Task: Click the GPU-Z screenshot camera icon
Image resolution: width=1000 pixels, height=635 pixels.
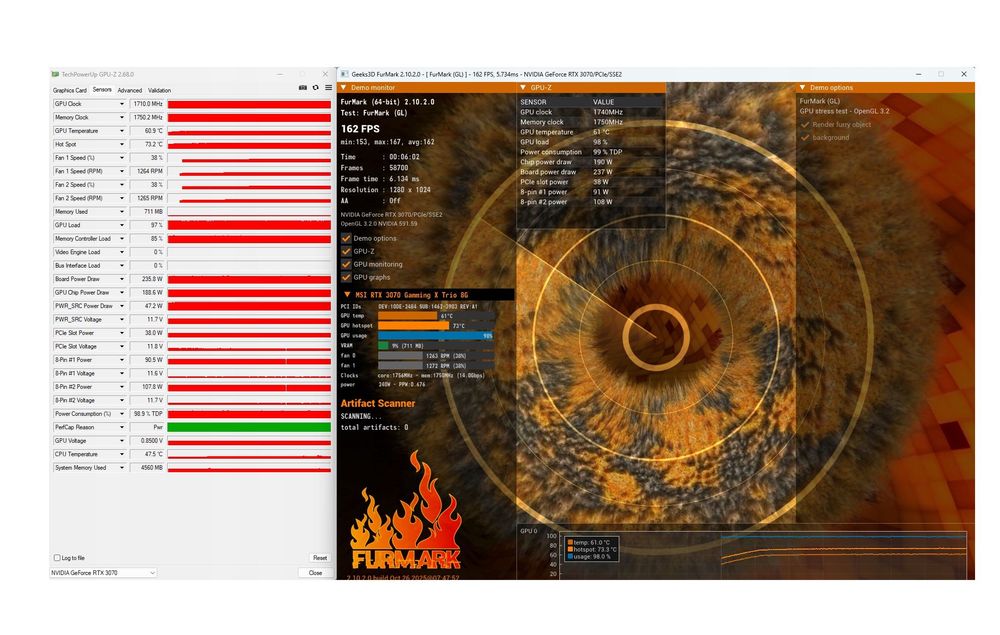Action: point(303,88)
